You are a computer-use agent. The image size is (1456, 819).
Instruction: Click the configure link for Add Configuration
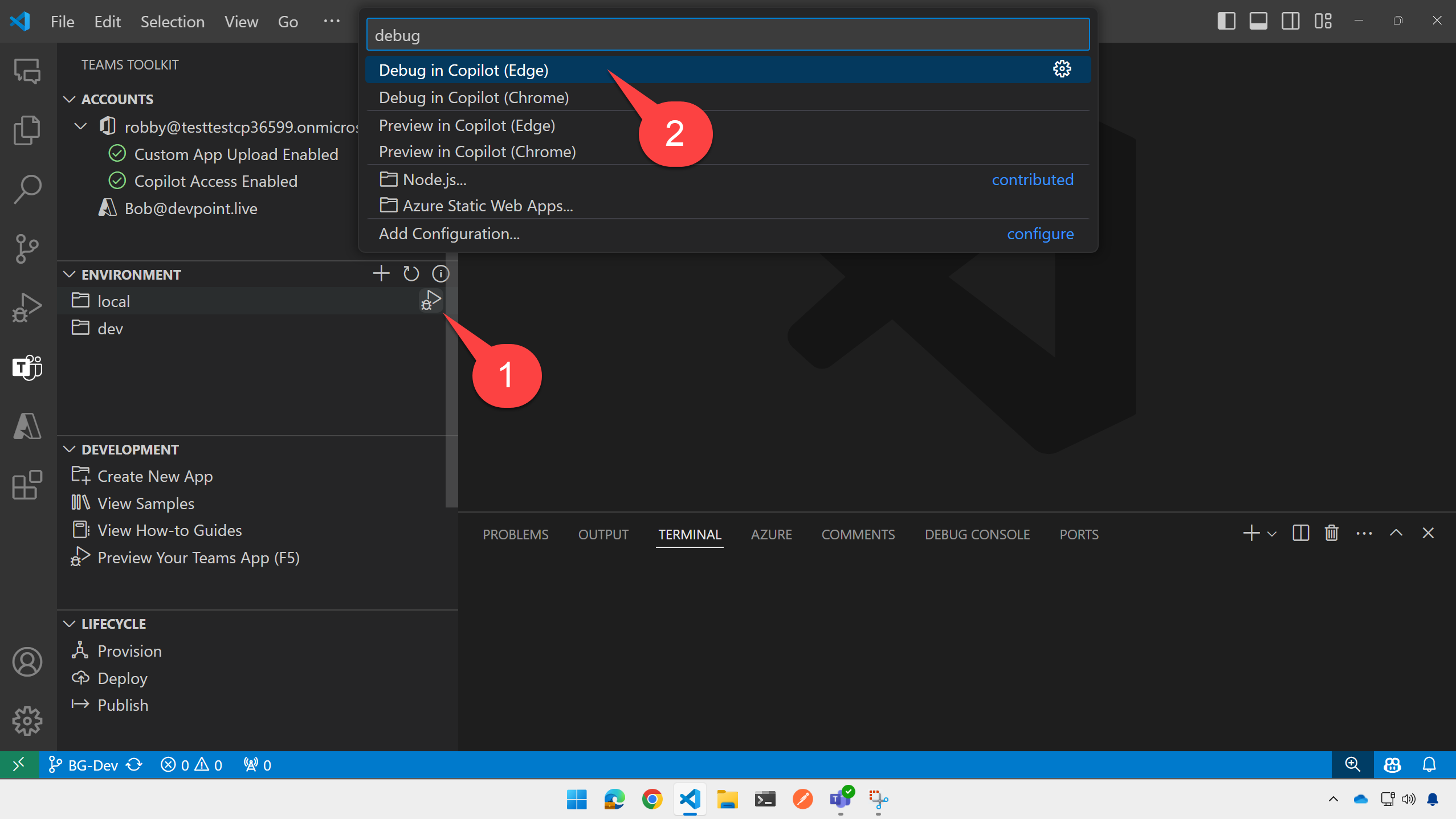click(x=1040, y=233)
